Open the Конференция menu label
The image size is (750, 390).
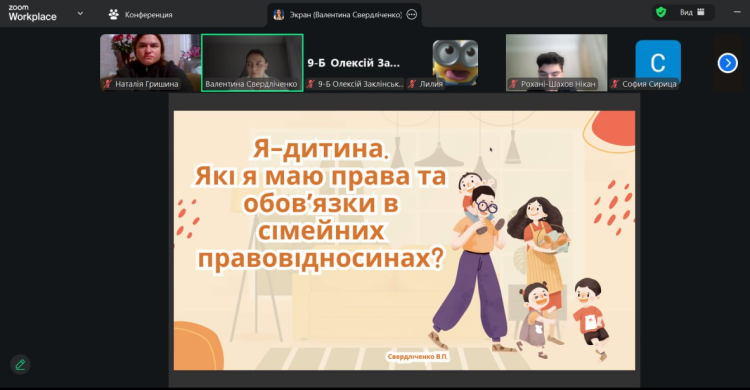[x=148, y=15]
